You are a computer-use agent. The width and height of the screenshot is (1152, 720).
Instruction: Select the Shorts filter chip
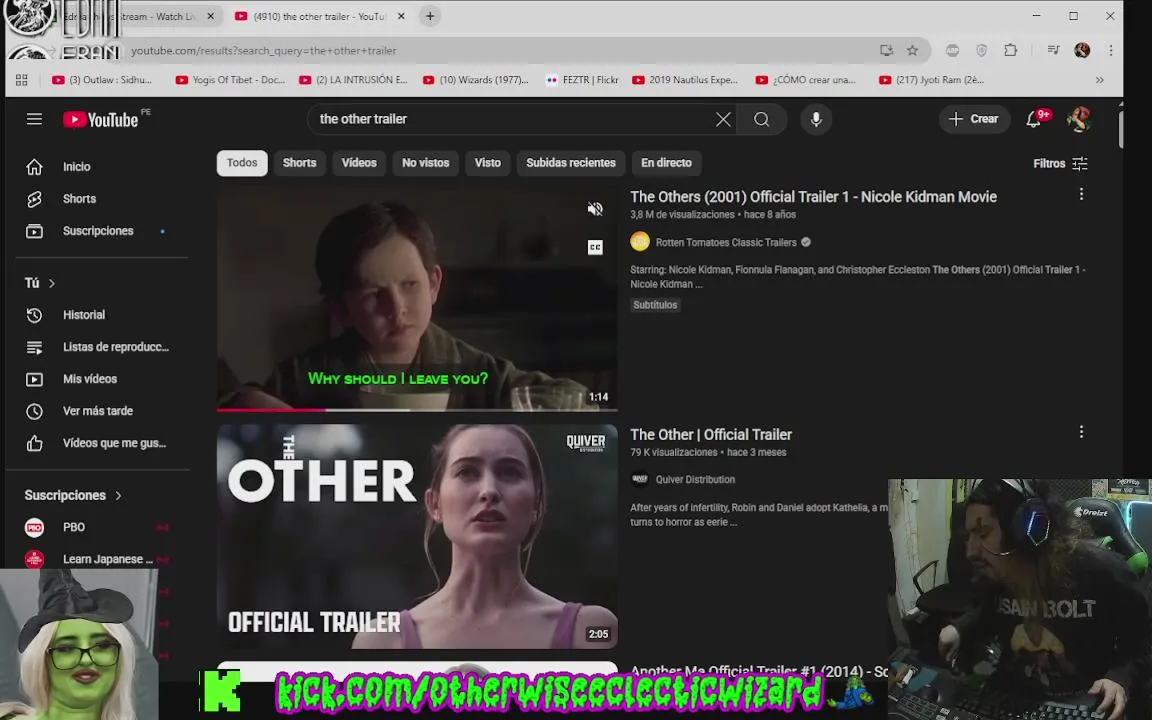tap(300, 163)
